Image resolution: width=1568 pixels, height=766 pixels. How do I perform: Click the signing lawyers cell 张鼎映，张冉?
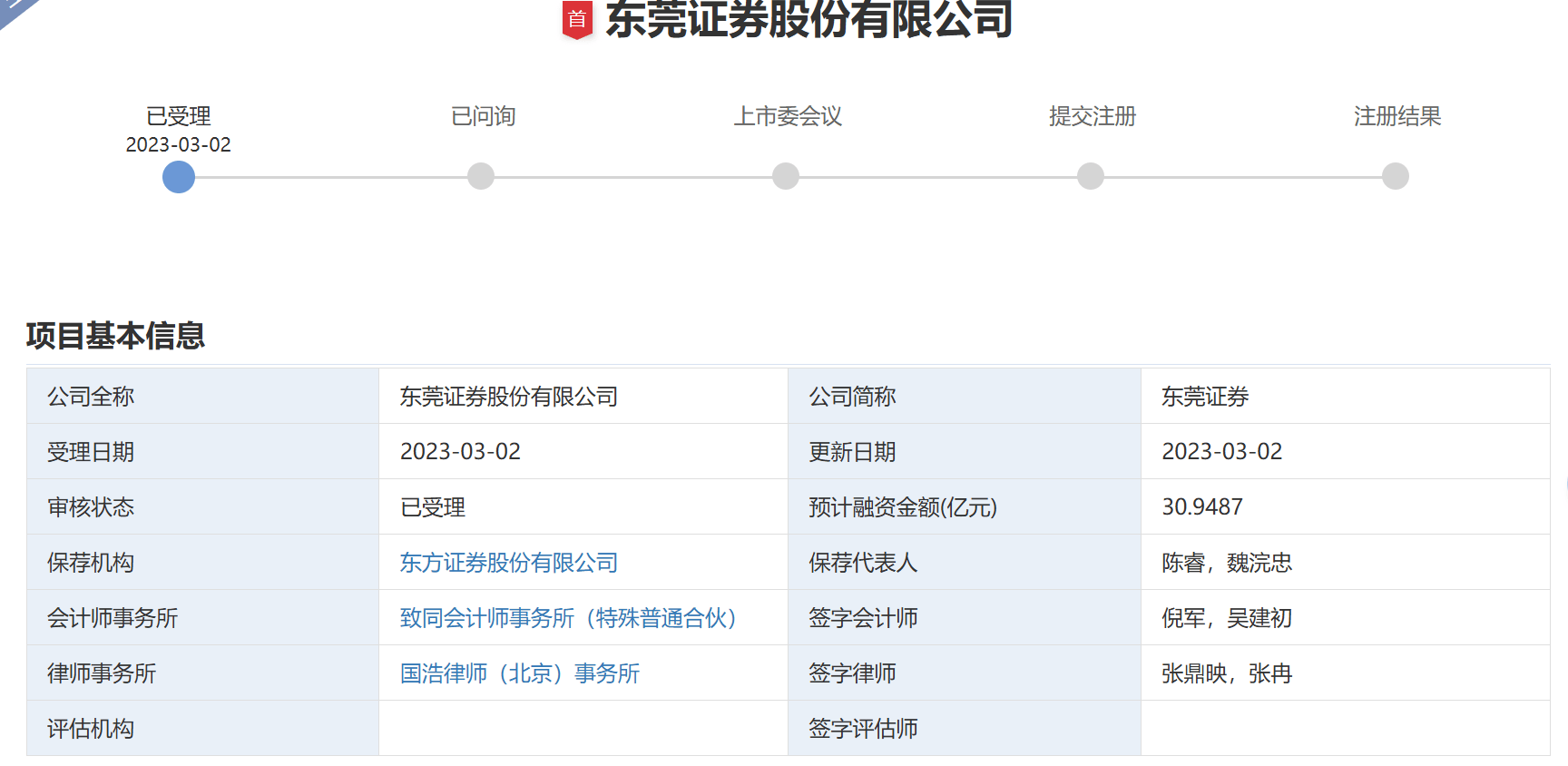click(x=1227, y=673)
